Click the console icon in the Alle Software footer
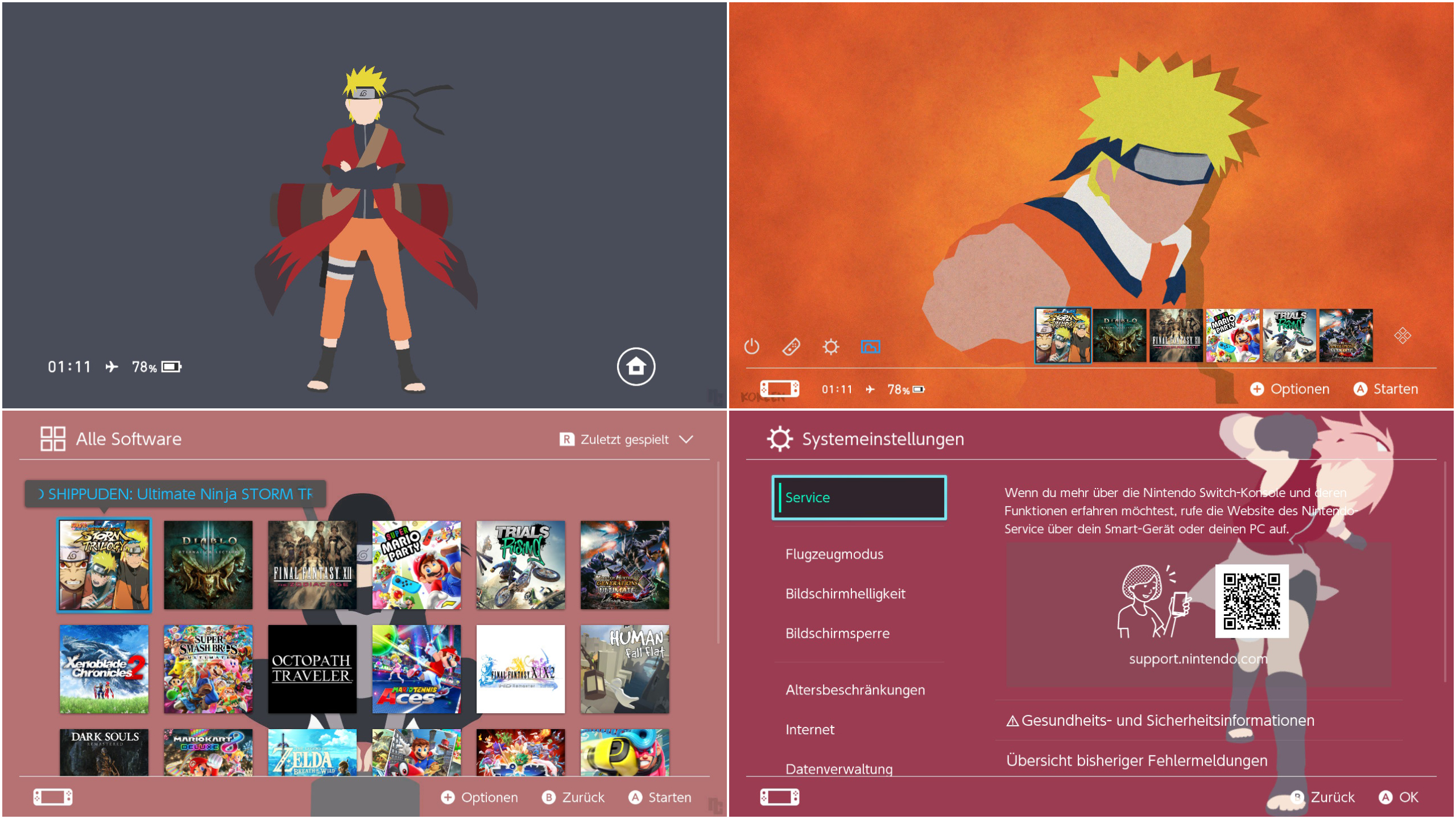1456x819 pixels. tap(52, 797)
